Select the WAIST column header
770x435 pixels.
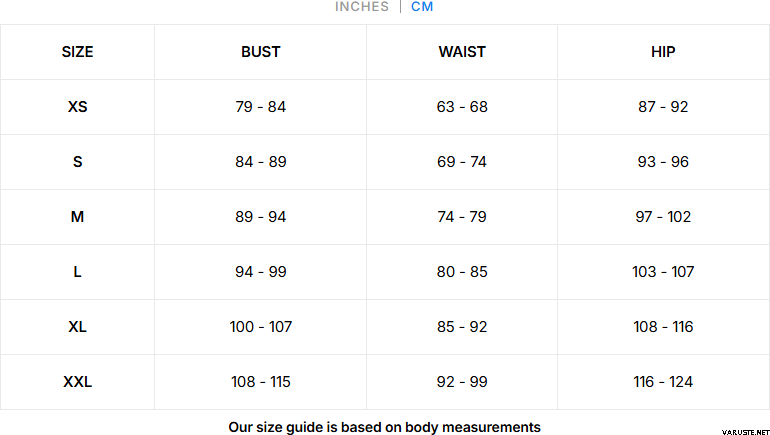pyautogui.click(x=462, y=52)
